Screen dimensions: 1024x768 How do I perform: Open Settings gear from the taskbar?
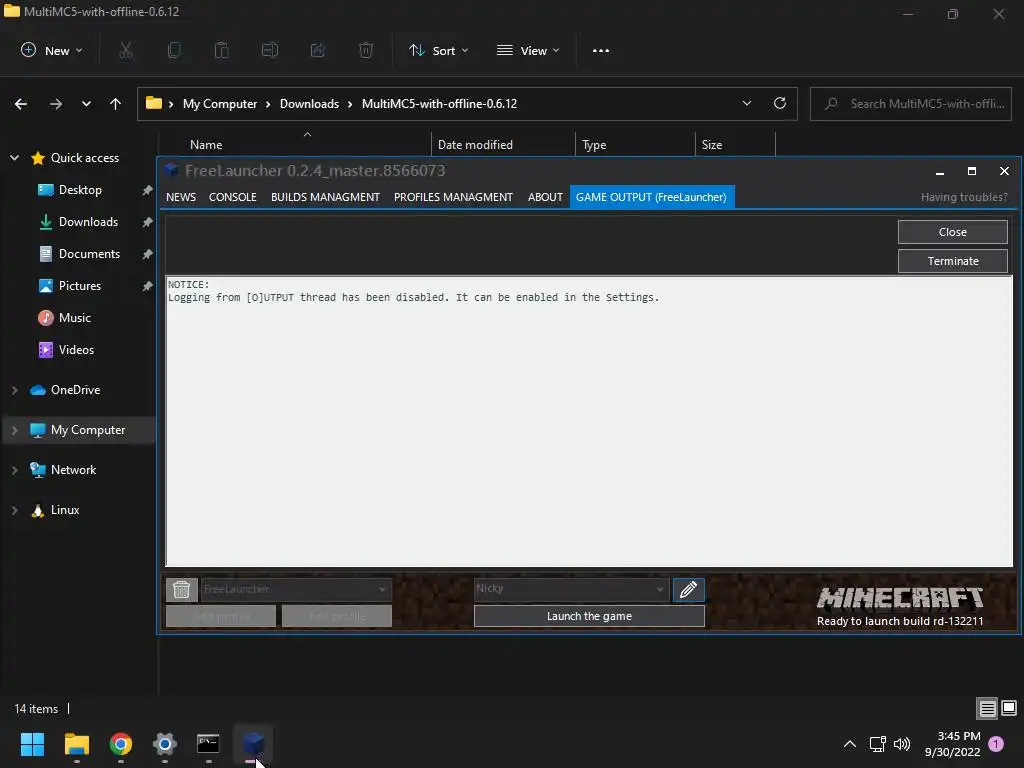pyautogui.click(x=165, y=744)
